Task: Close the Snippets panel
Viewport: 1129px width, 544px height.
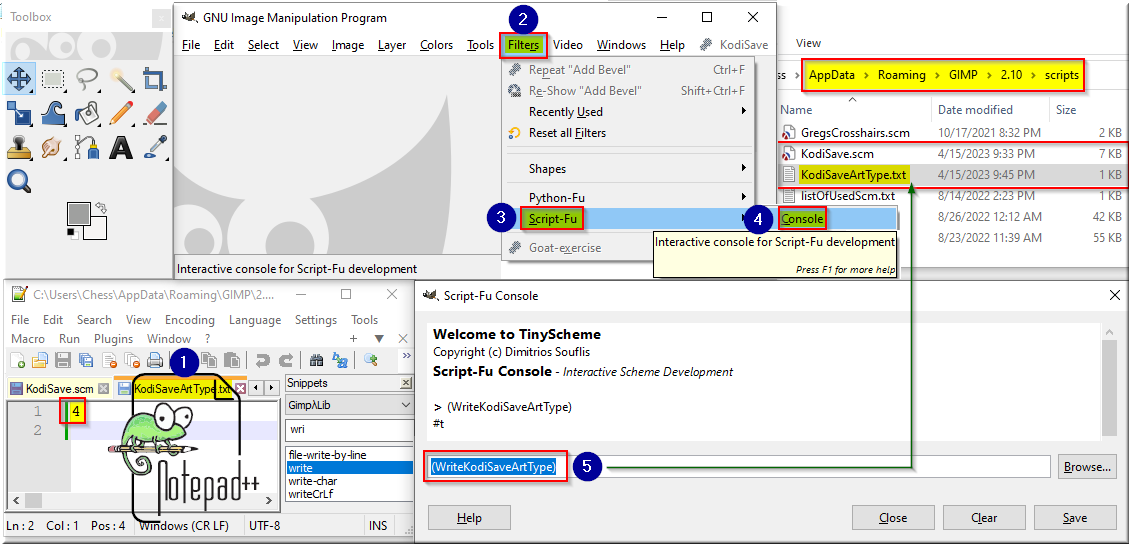Action: (x=406, y=384)
